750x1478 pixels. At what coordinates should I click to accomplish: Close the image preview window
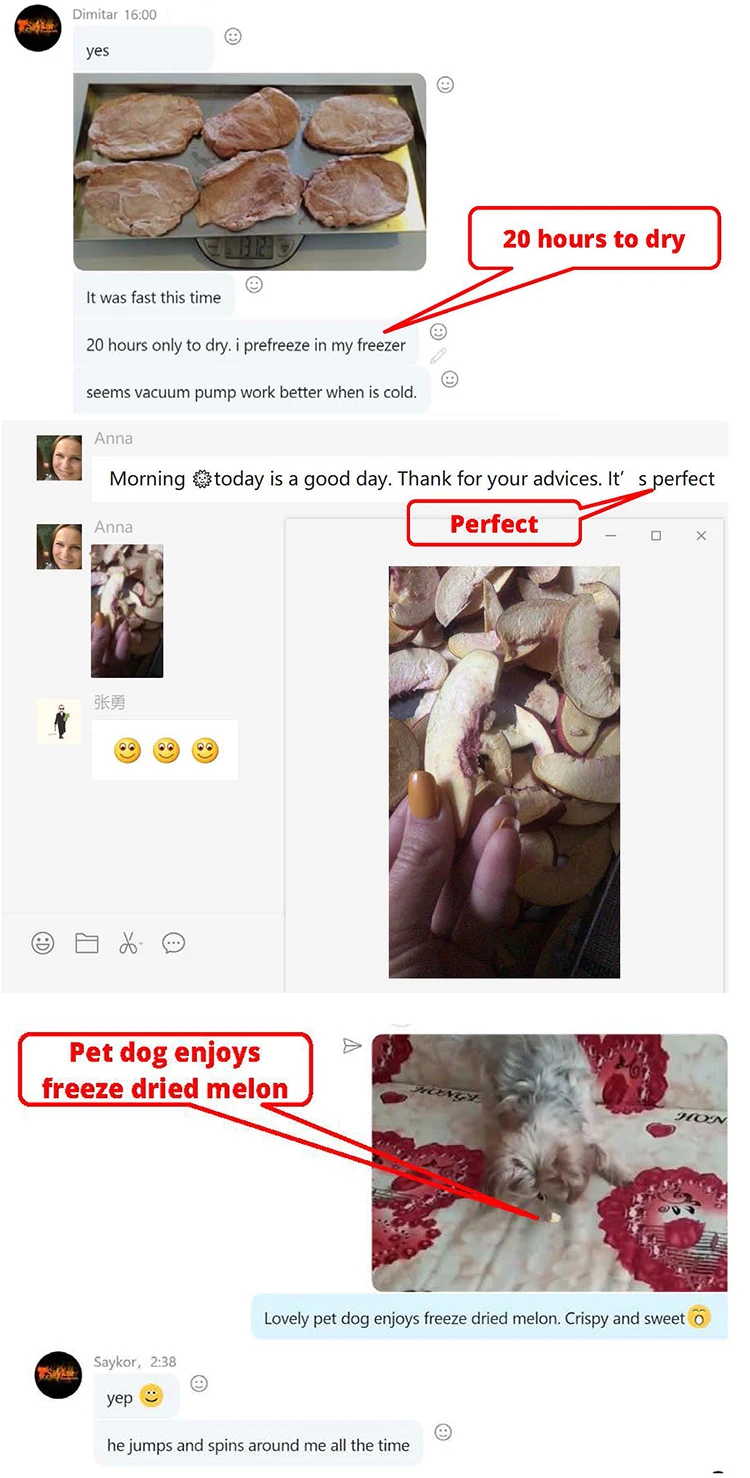click(701, 536)
